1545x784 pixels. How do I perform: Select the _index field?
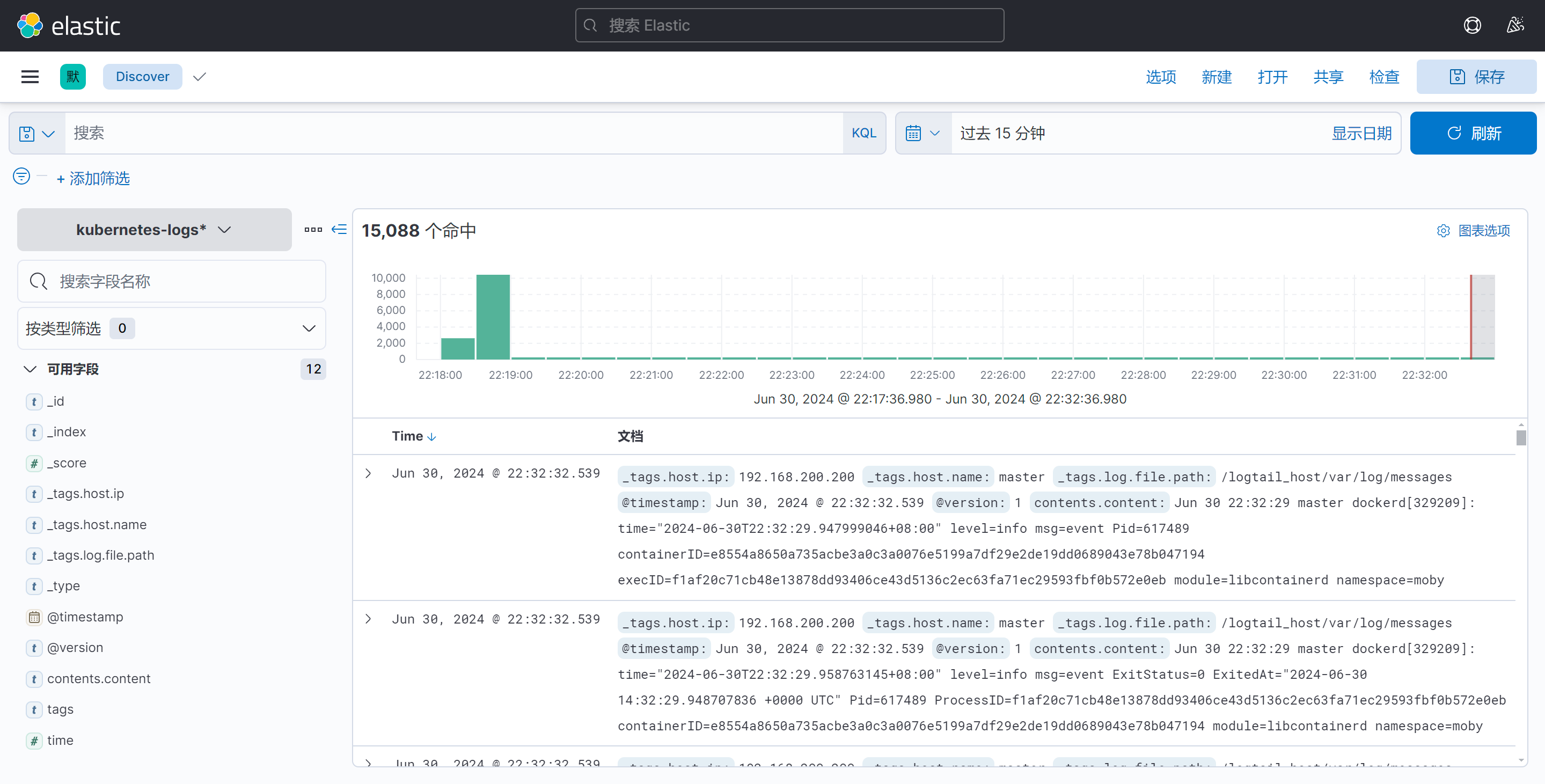pyautogui.click(x=67, y=433)
